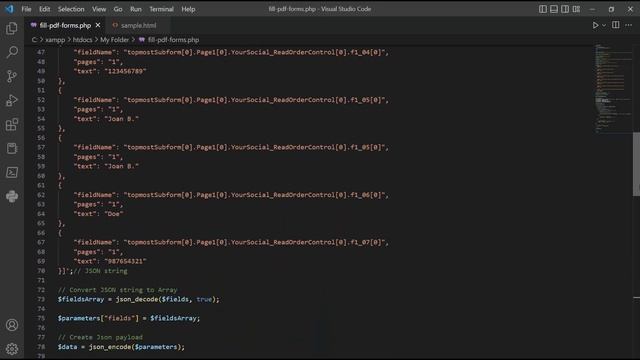Click the "Create Json payload" comment
This screenshot has width=640, height=360.
tap(100, 337)
